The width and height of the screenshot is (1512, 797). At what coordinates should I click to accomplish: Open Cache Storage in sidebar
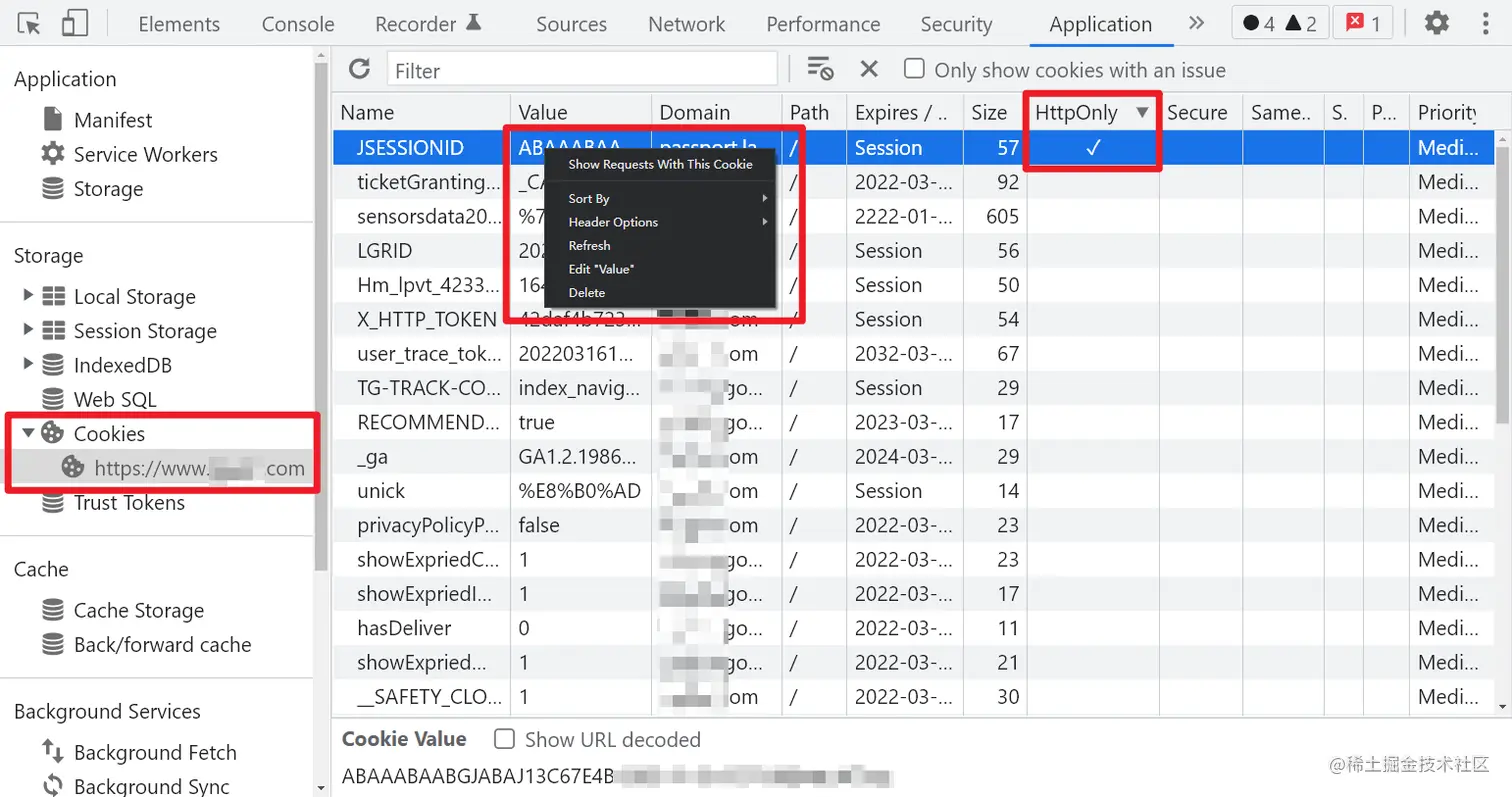pyautogui.click(x=138, y=610)
